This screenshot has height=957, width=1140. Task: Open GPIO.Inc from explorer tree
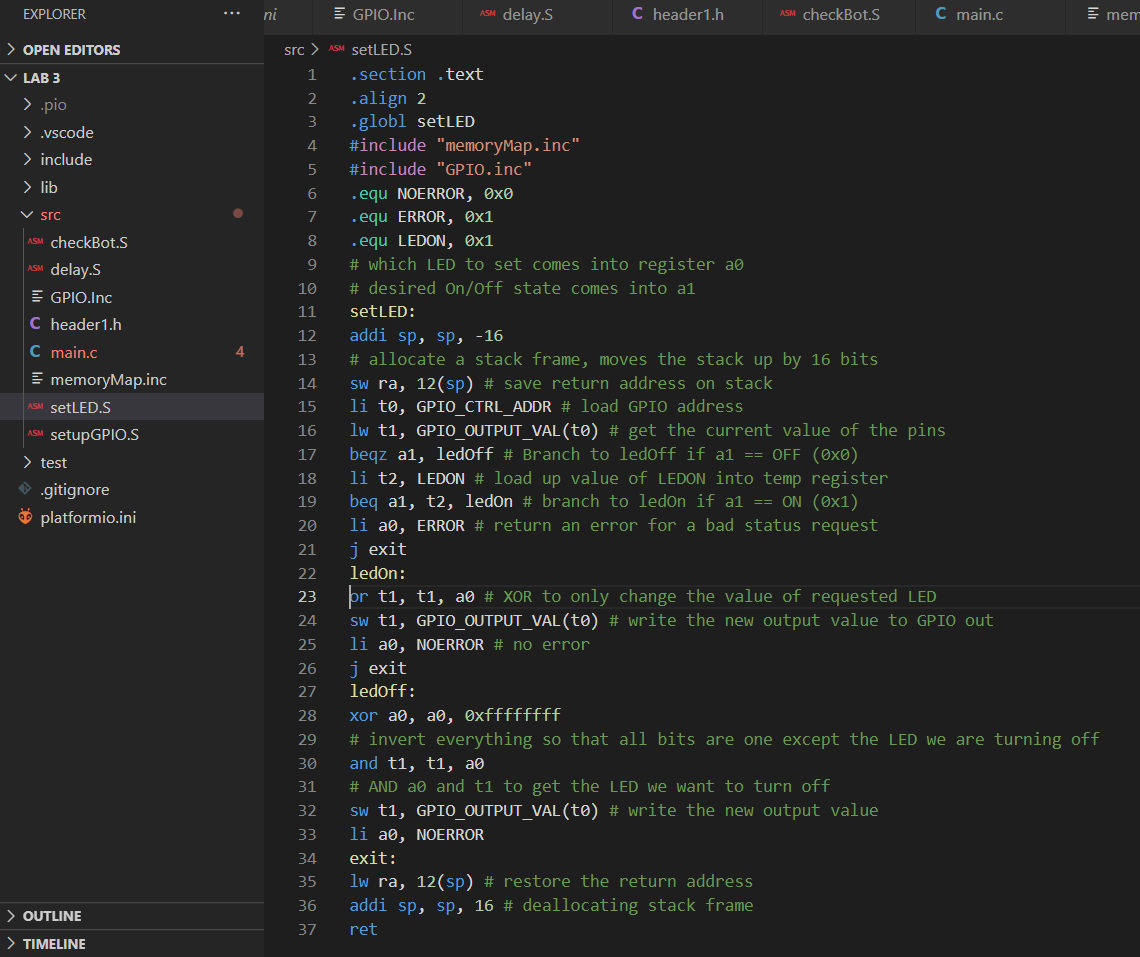point(81,297)
